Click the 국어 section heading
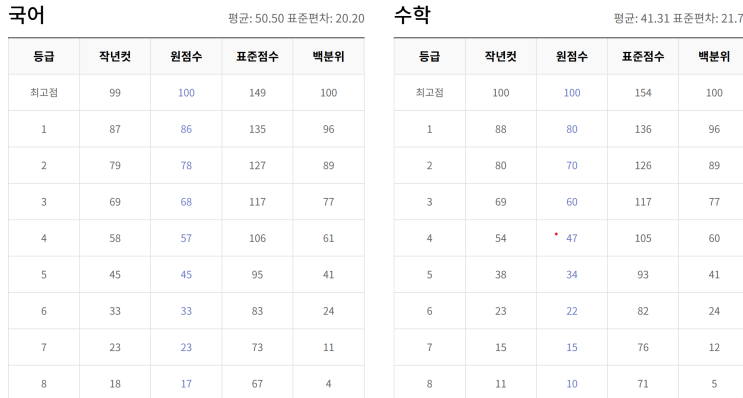The image size is (743, 398). coord(27,15)
